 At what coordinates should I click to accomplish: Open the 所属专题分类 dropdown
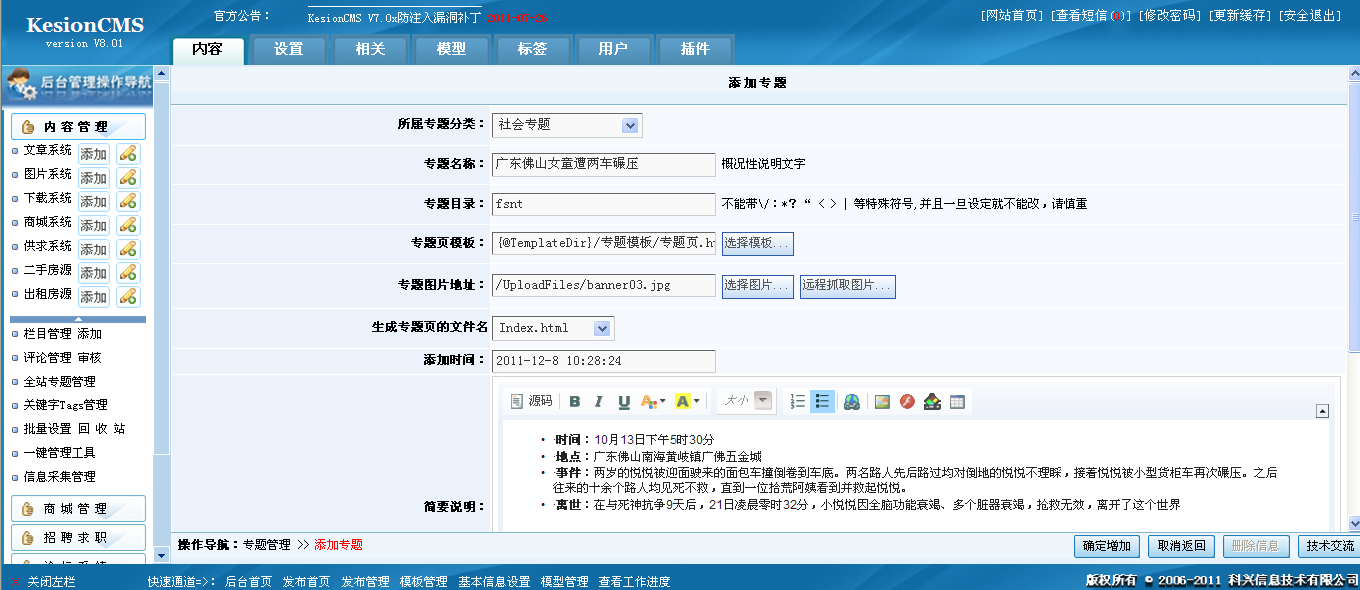[x=631, y=125]
